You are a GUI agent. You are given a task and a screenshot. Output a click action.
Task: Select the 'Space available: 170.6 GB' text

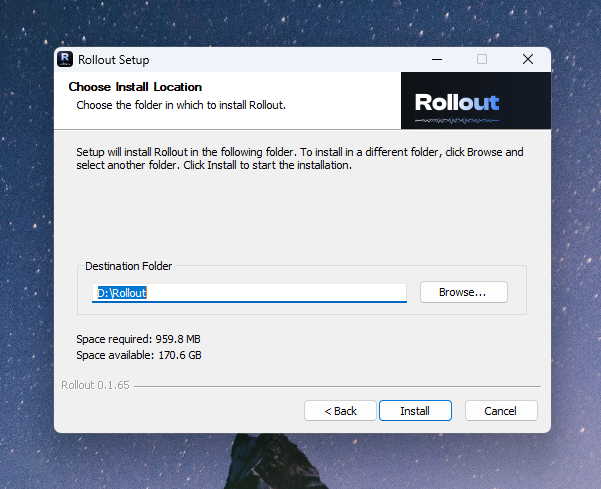click(139, 355)
